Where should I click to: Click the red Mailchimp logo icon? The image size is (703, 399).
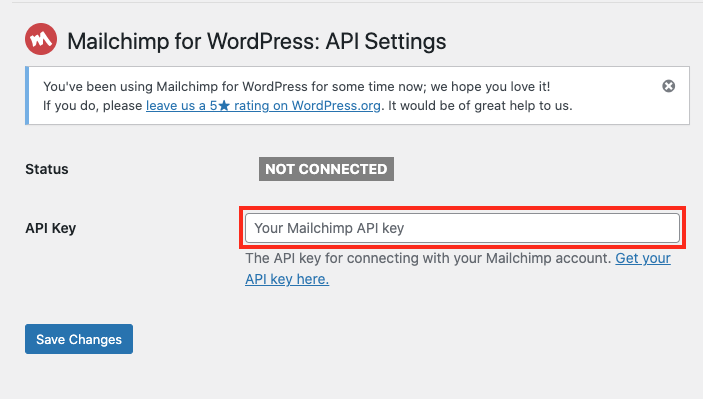point(41,39)
